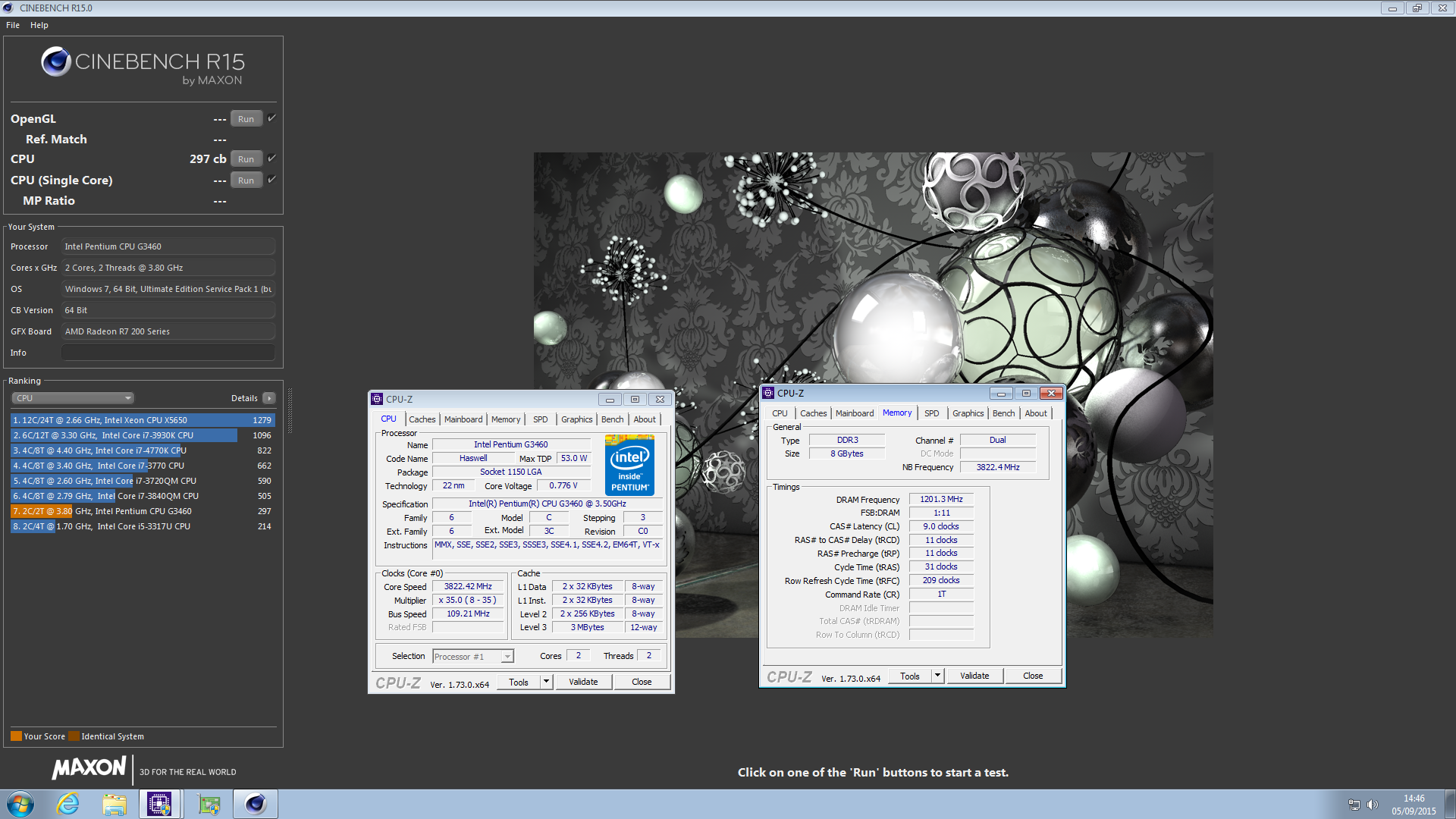Switch to Caches tab in right CPU-Z
Screen dimensions: 1456x819
[813, 413]
